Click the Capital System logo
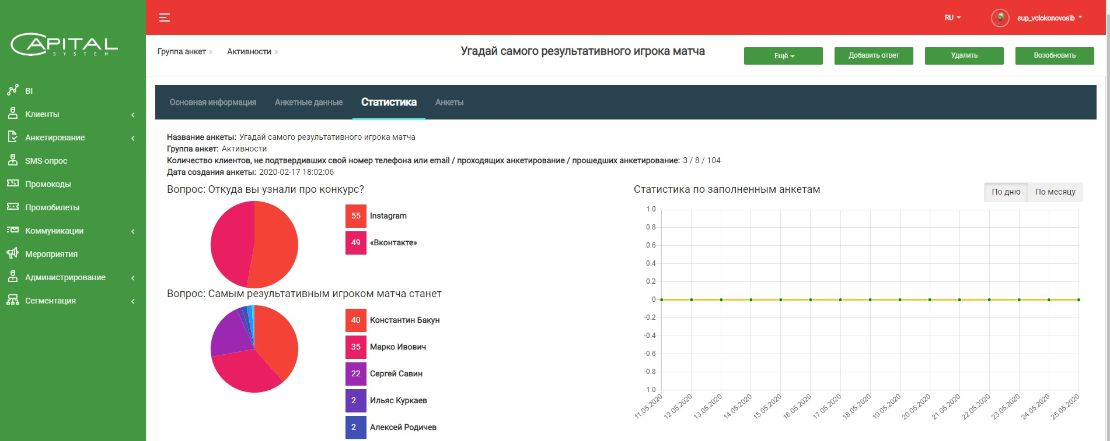Image resolution: width=1110 pixels, height=441 pixels. (64, 45)
